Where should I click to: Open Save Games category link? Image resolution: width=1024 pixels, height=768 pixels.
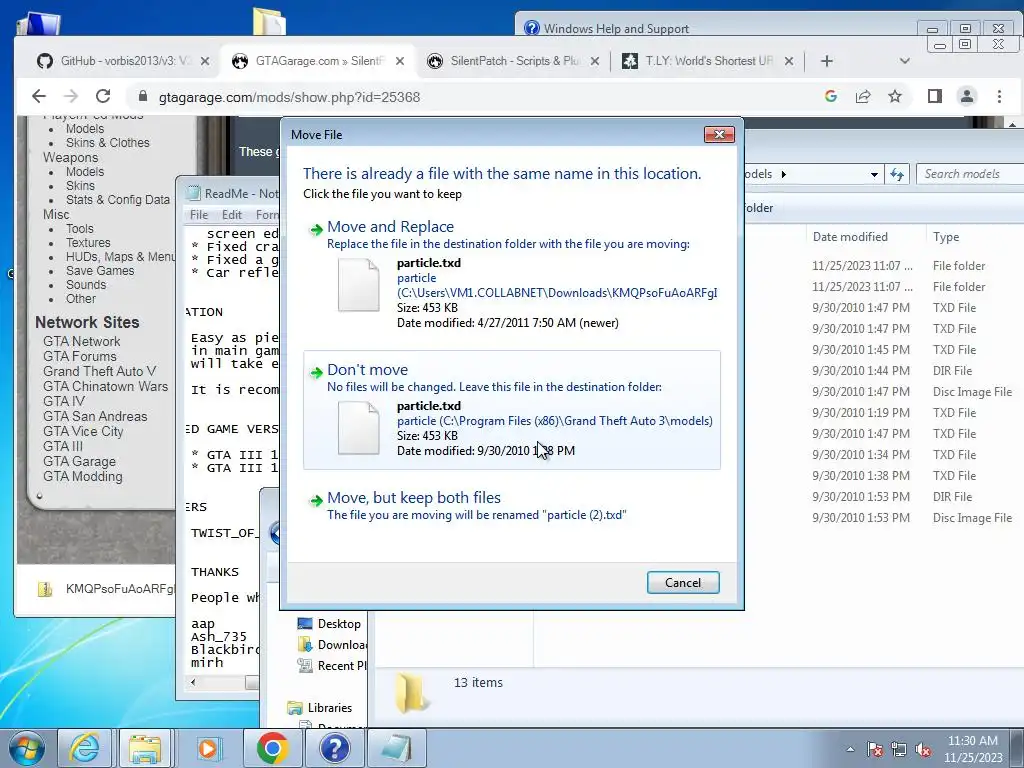pos(100,270)
